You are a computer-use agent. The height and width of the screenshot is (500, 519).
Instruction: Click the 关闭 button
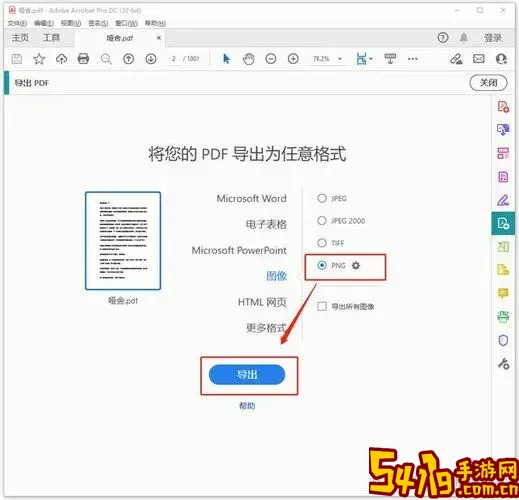(x=488, y=83)
